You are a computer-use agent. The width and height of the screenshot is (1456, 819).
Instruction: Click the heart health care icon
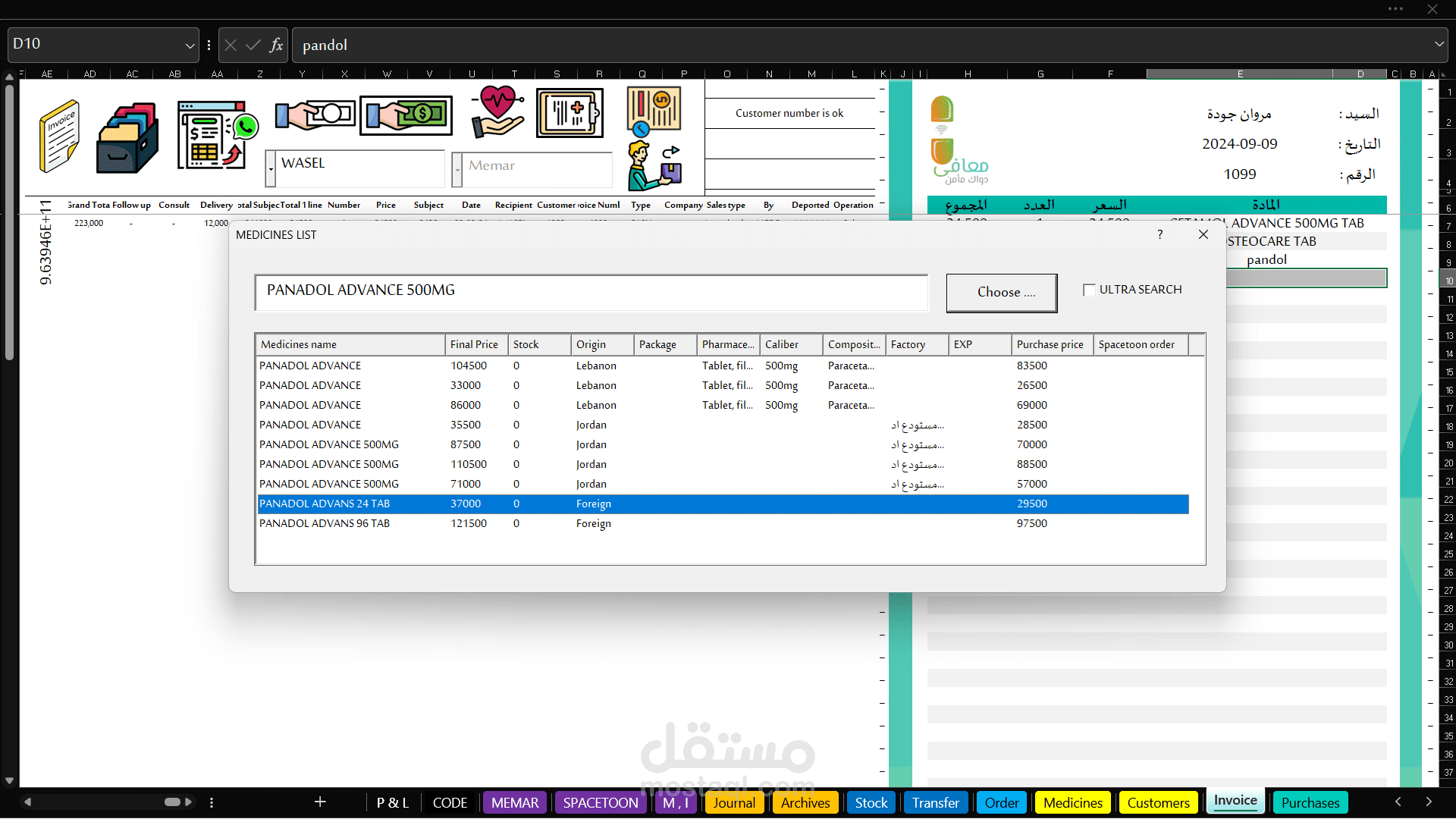pos(497,111)
